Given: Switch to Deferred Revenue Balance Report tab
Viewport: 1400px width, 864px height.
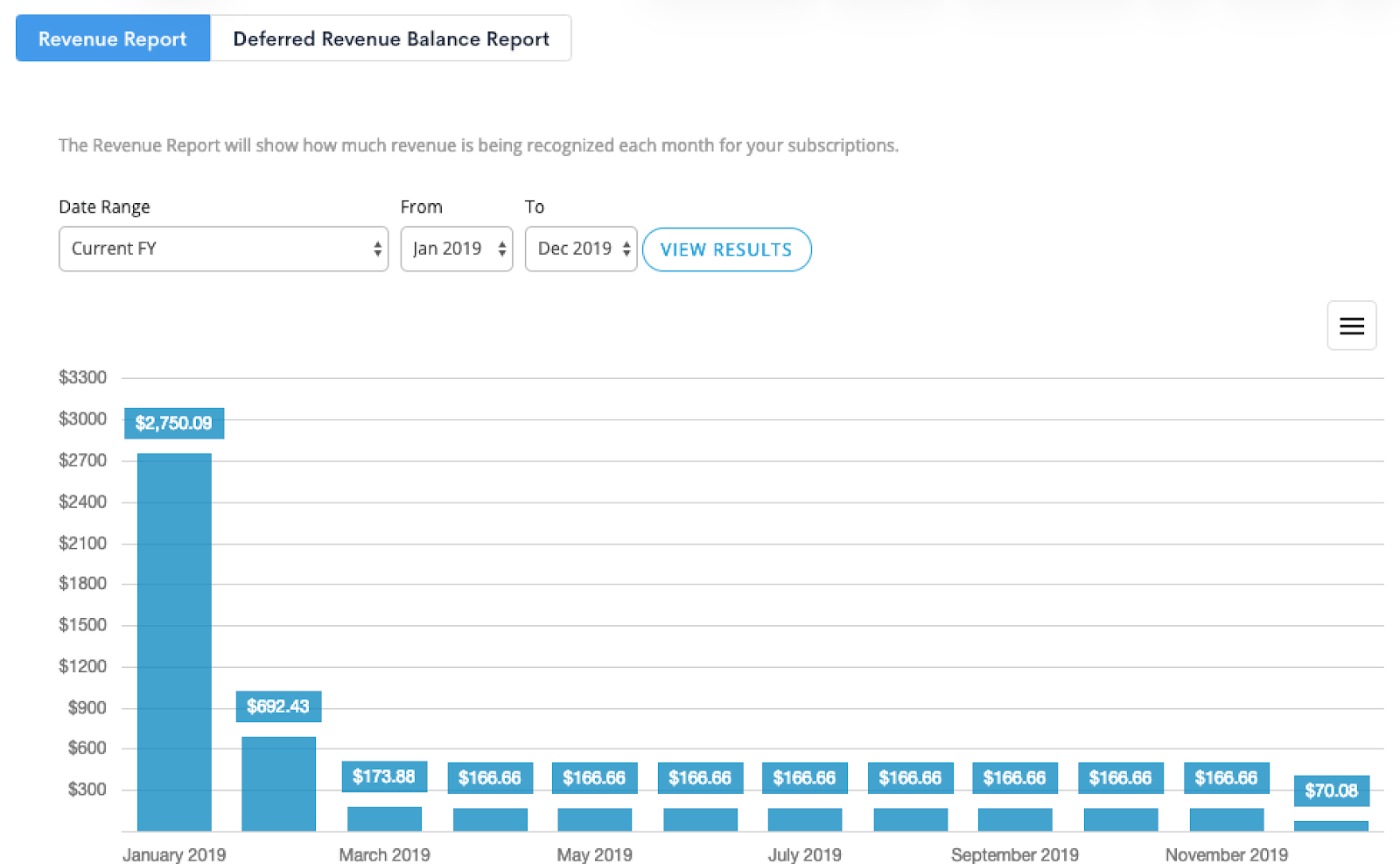Looking at the screenshot, I should (390, 39).
